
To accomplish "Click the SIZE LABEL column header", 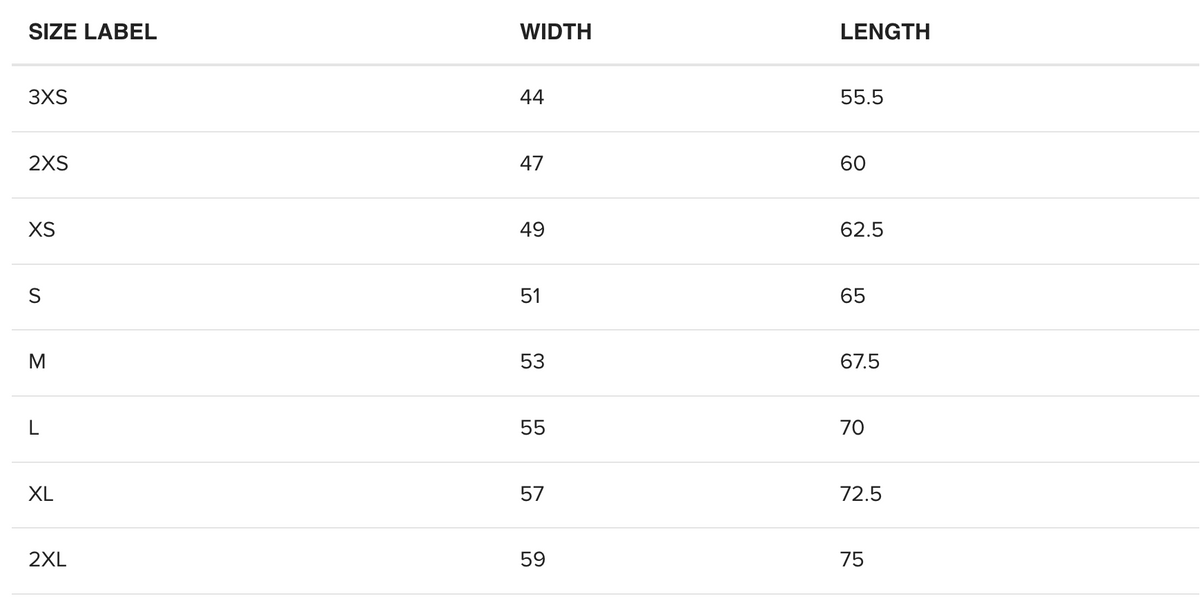I will pos(93,32).
